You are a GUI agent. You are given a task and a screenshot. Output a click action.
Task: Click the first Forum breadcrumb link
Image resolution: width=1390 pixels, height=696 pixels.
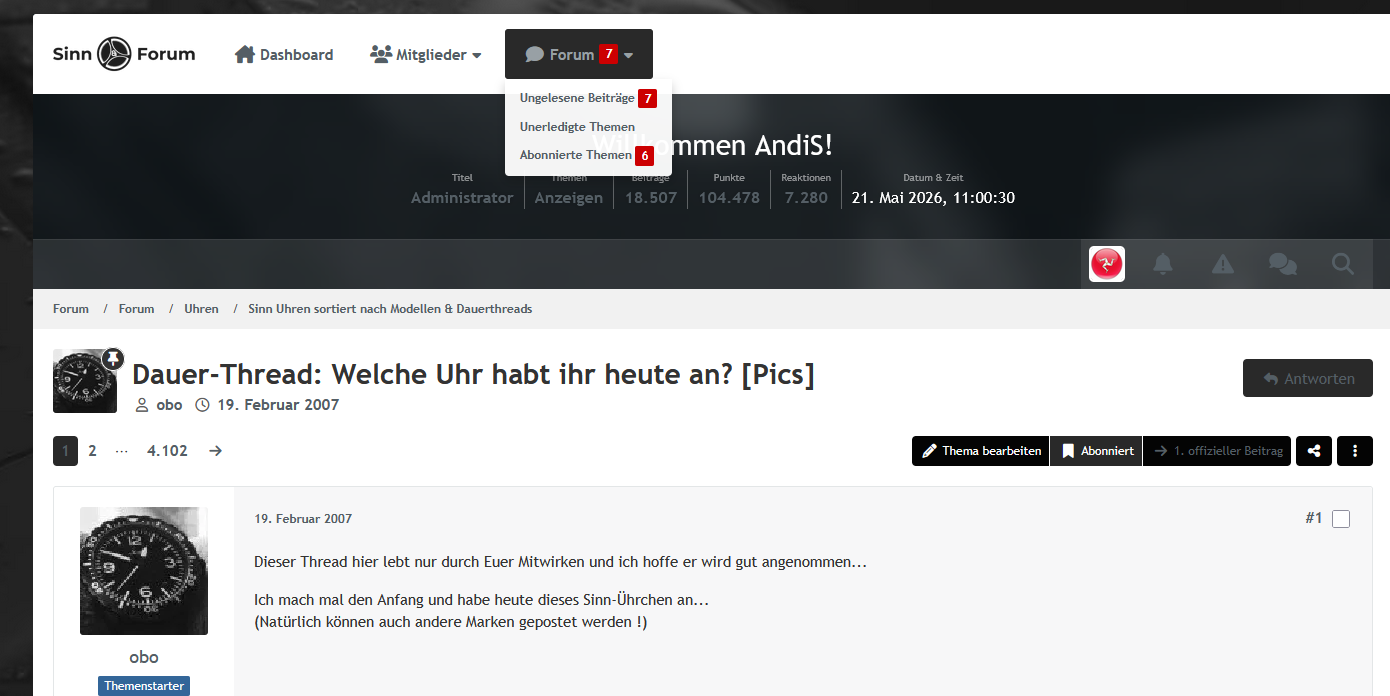point(71,309)
